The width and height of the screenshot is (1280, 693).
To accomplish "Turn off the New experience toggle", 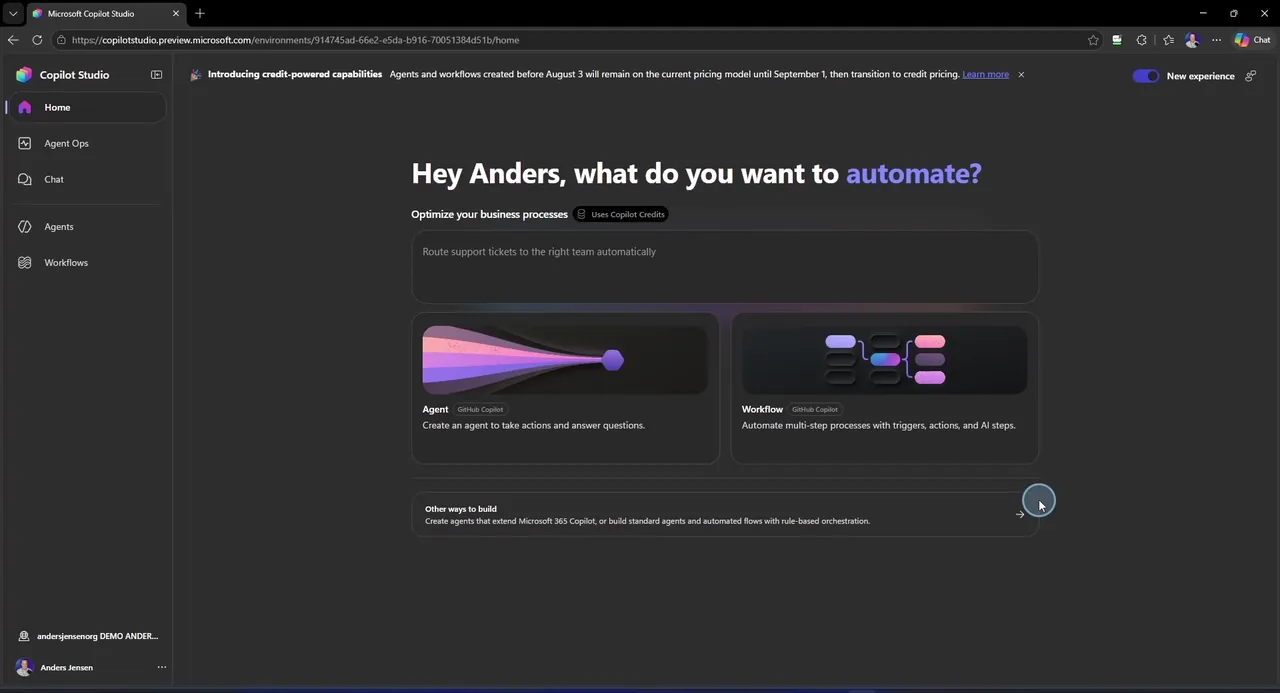I will tap(1146, 76).
